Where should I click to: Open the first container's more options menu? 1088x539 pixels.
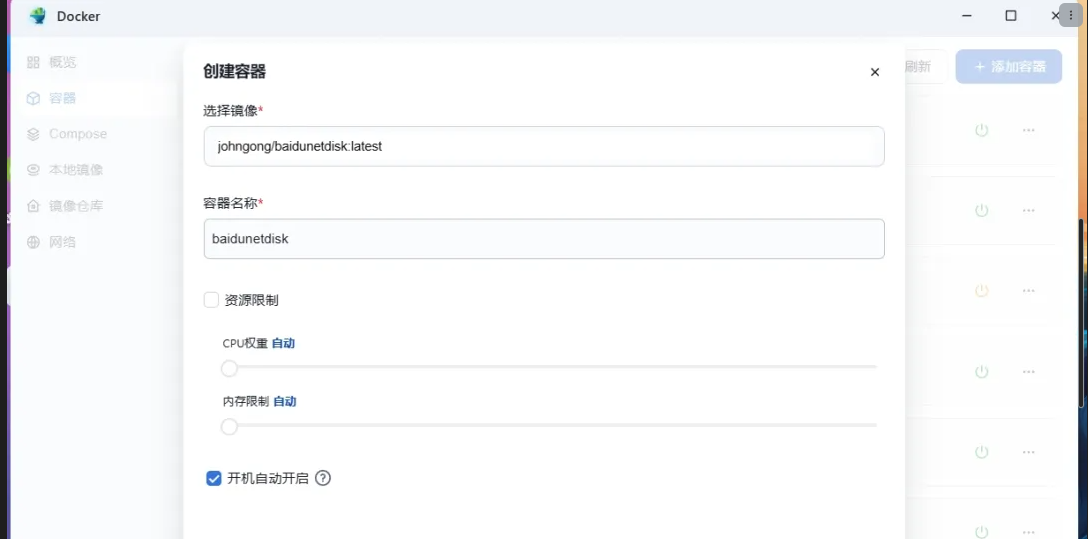click(1028, 130)
